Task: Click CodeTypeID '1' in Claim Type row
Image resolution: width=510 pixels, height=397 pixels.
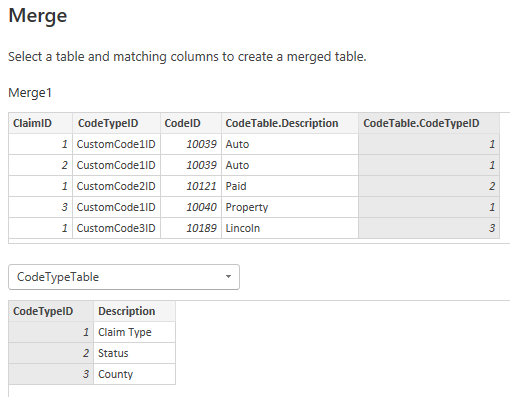Action: click(x=51, y=332)
